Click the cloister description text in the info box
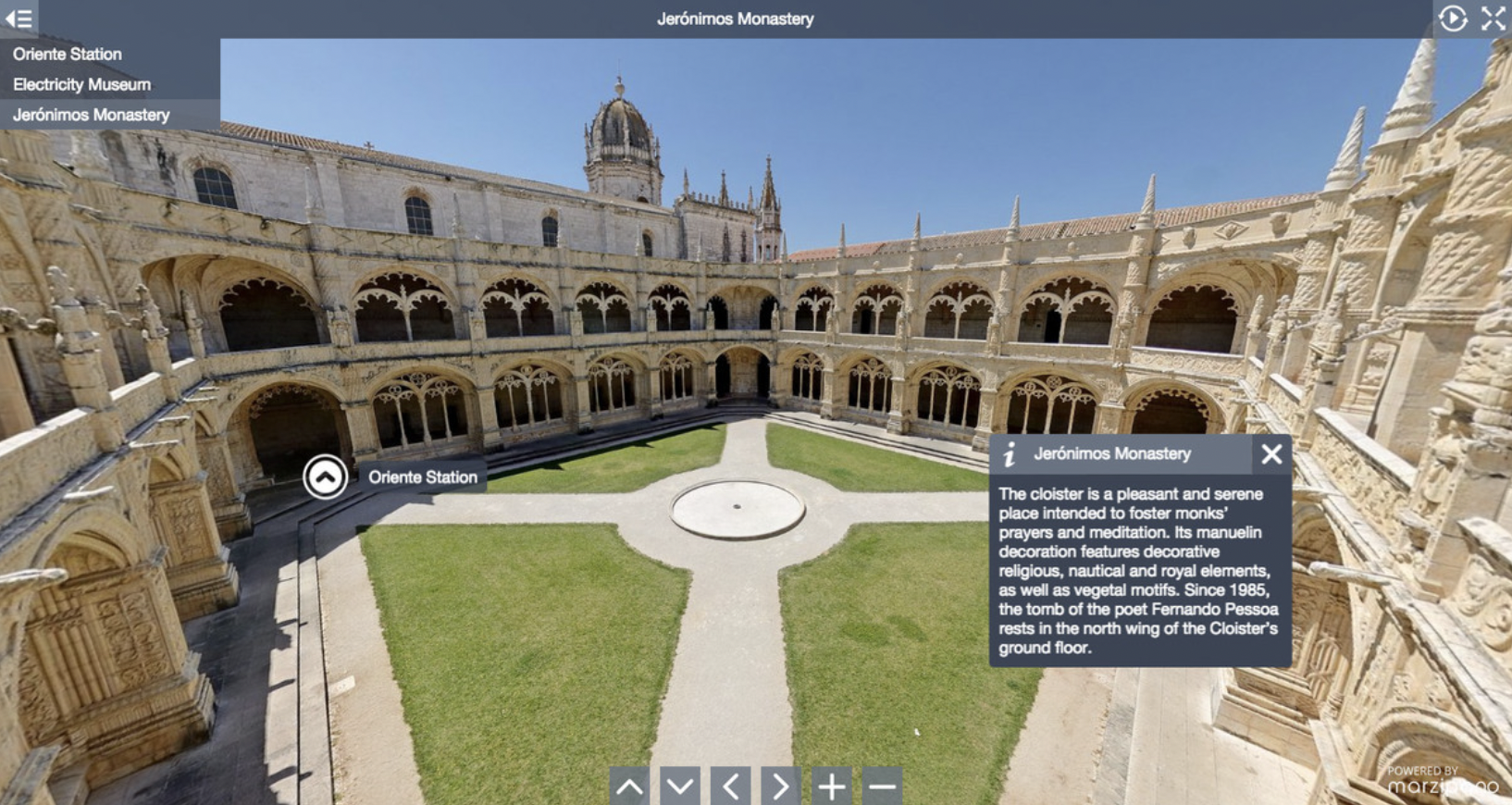Screen dimensions: 1512x805 pos(1137,570)
